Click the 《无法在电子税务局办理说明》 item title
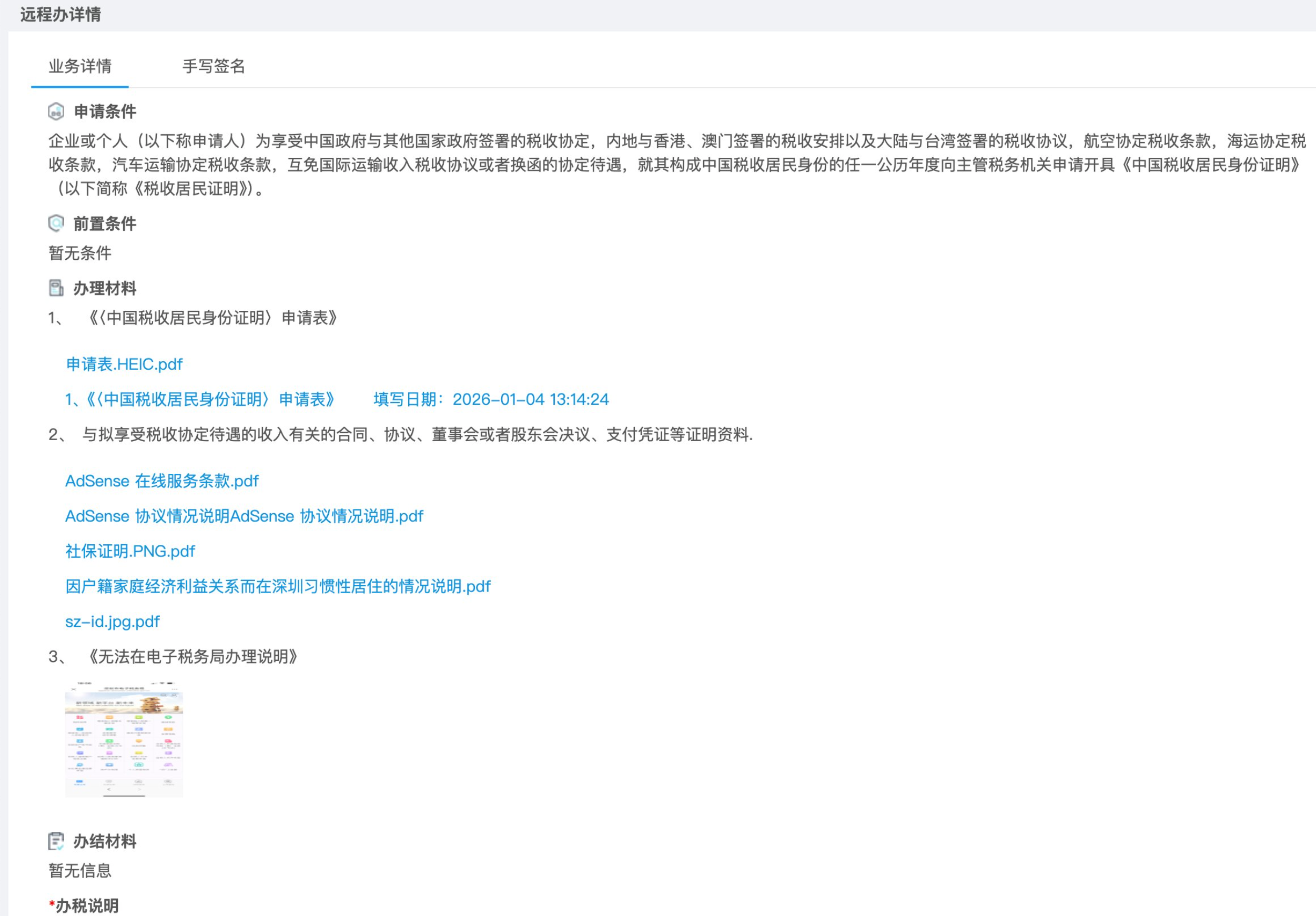The width and height of the screenshot is (1316, 916). 192,656
